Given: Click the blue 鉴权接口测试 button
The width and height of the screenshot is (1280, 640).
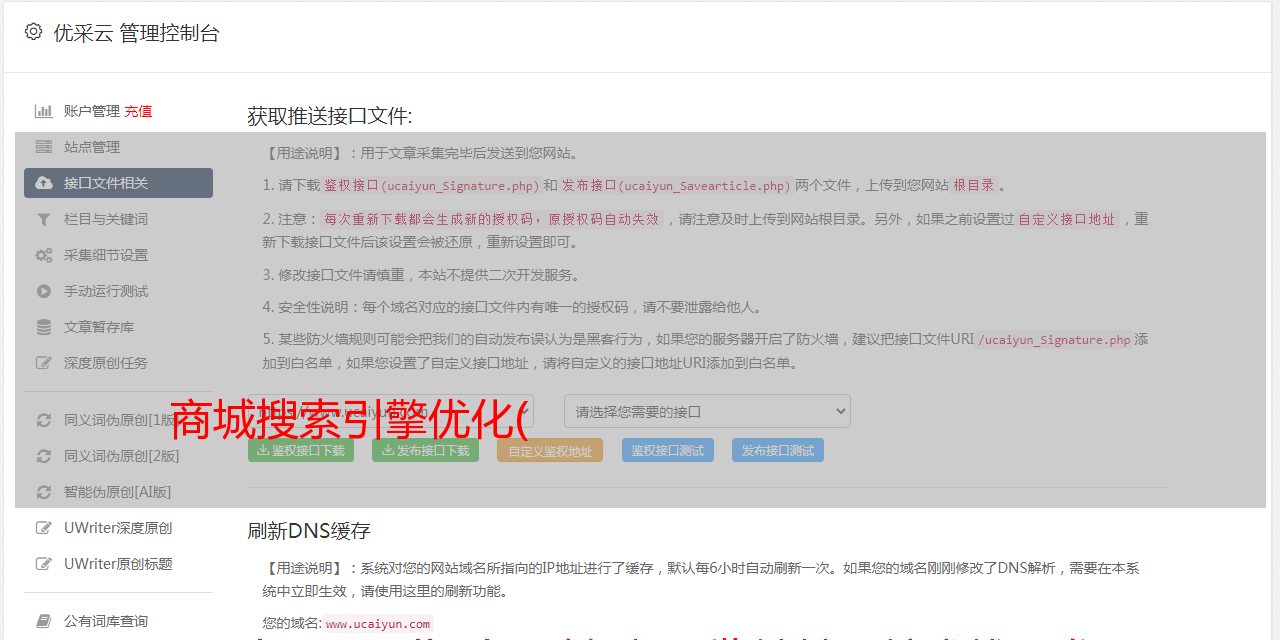Looking at the screenshot, I should point(668,450).
